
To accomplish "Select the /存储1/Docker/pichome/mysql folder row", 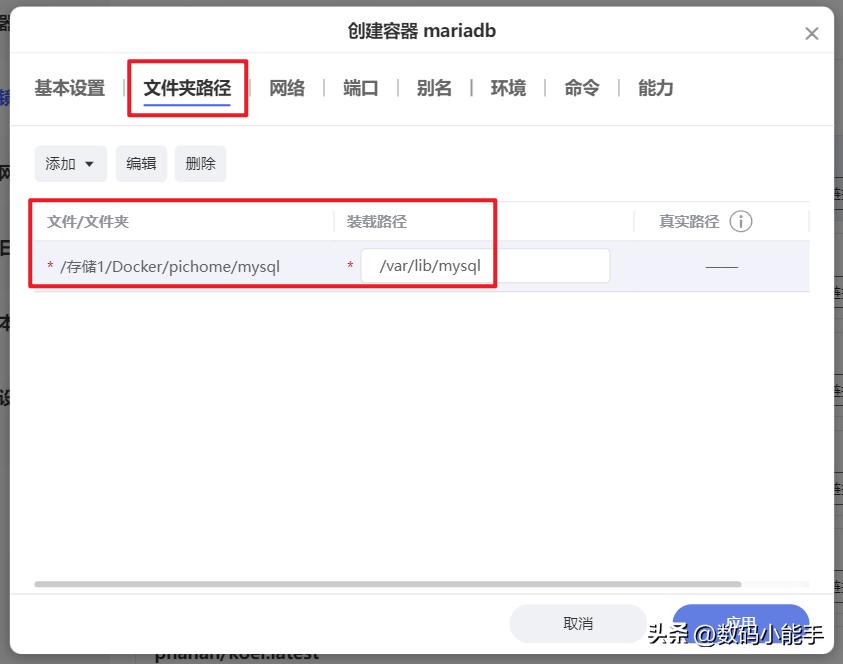I will [422, 266].
